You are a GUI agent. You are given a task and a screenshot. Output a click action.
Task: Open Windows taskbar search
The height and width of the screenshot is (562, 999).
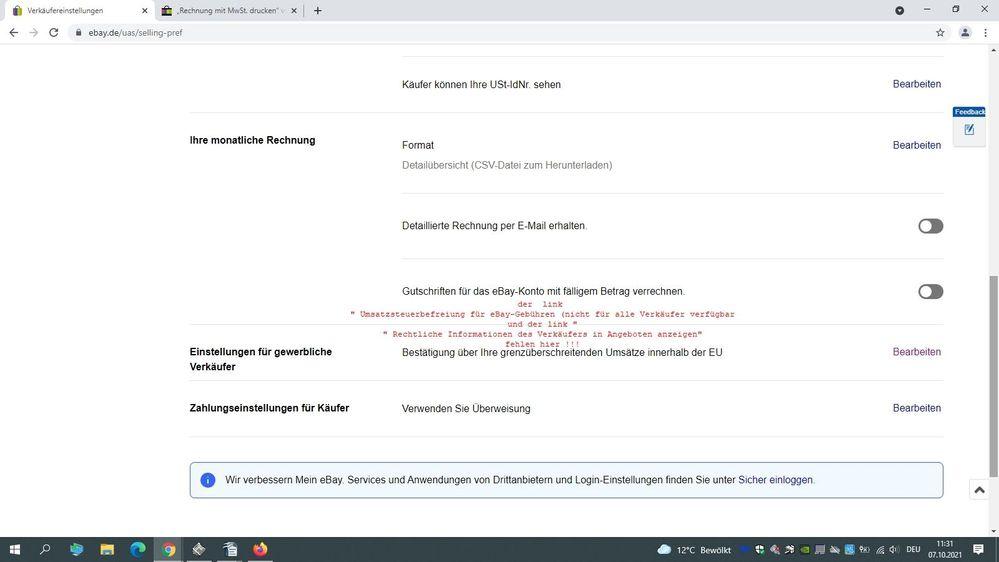tap(45, 549)
